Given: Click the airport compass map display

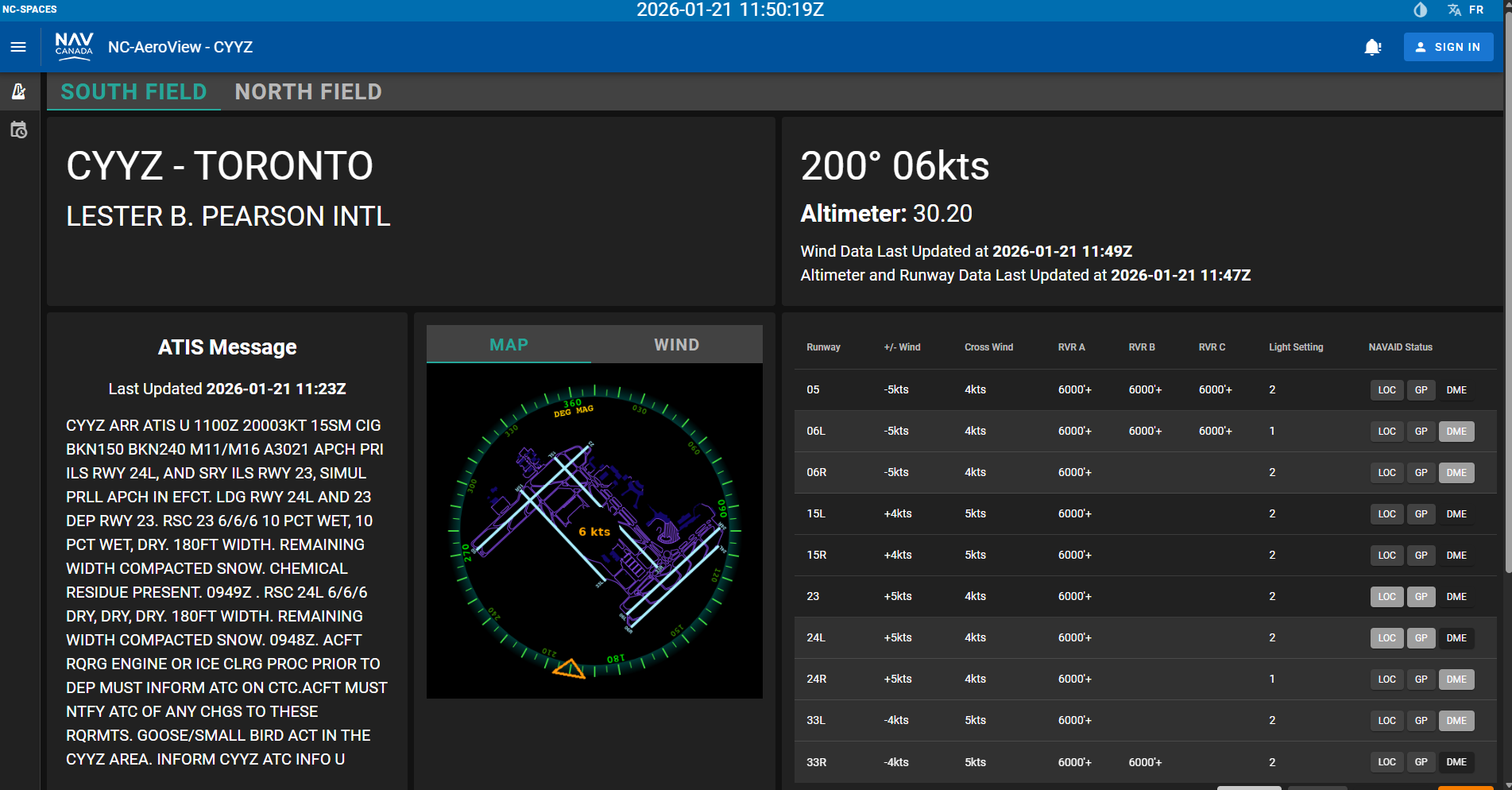Looking at the screenshot, I should coord(594,530).
